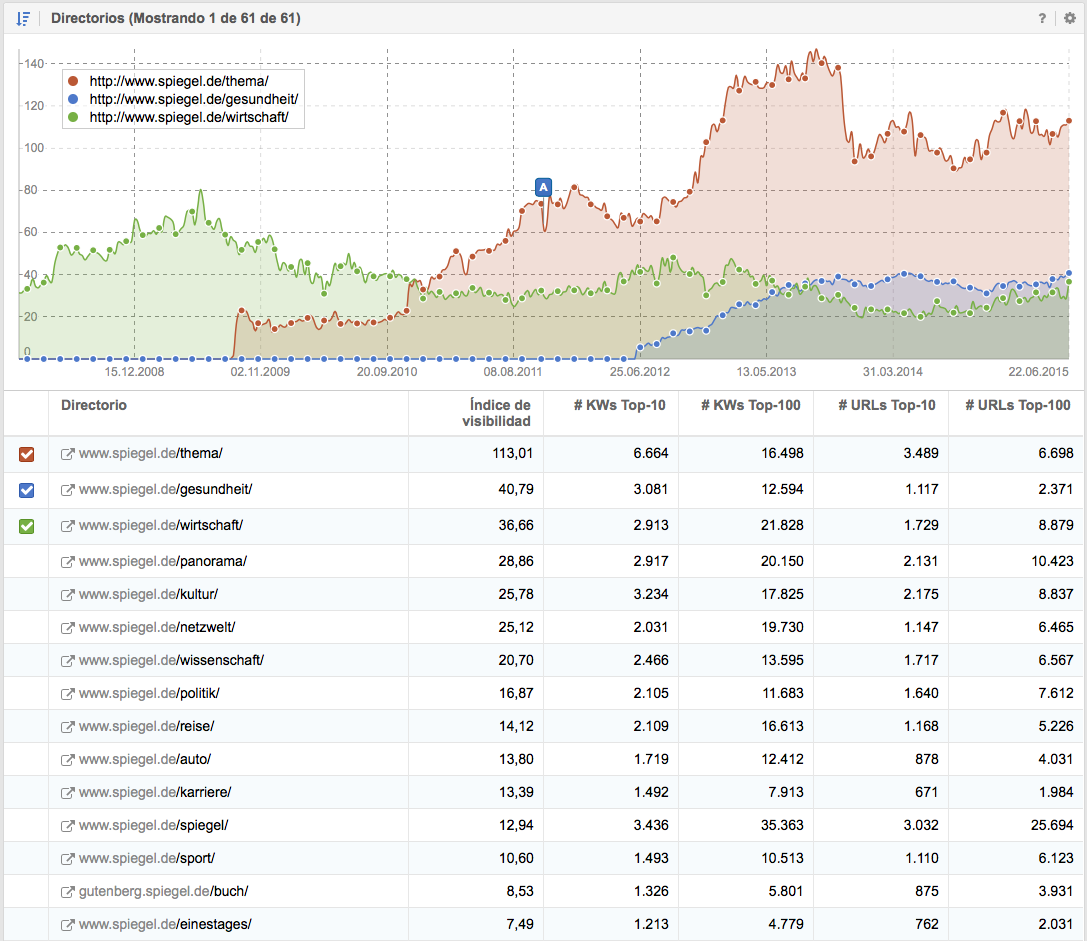The height and width of the screenshot is (941, 1087).
Task: Uncheck the red /thema/ checkbox
Action: (27, 454)
